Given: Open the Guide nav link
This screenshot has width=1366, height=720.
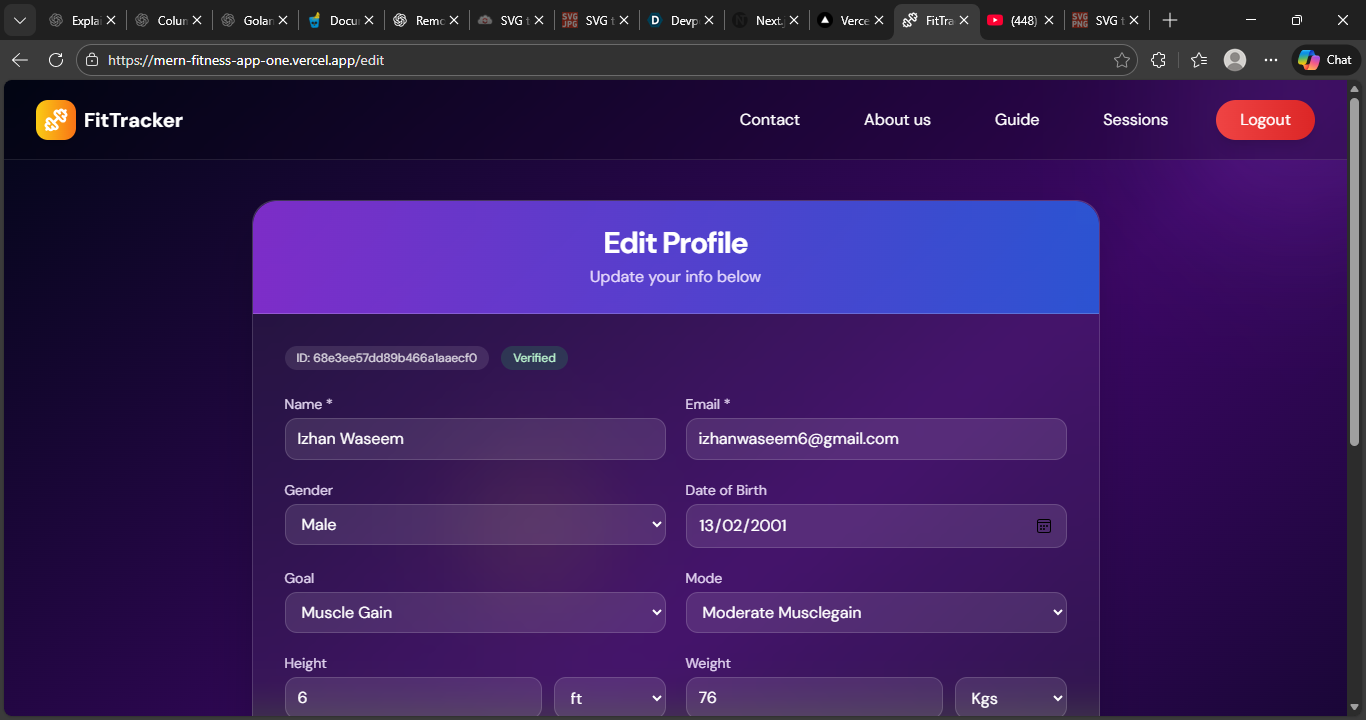Looking at the screenshot, I should [x=1017, y=120].
